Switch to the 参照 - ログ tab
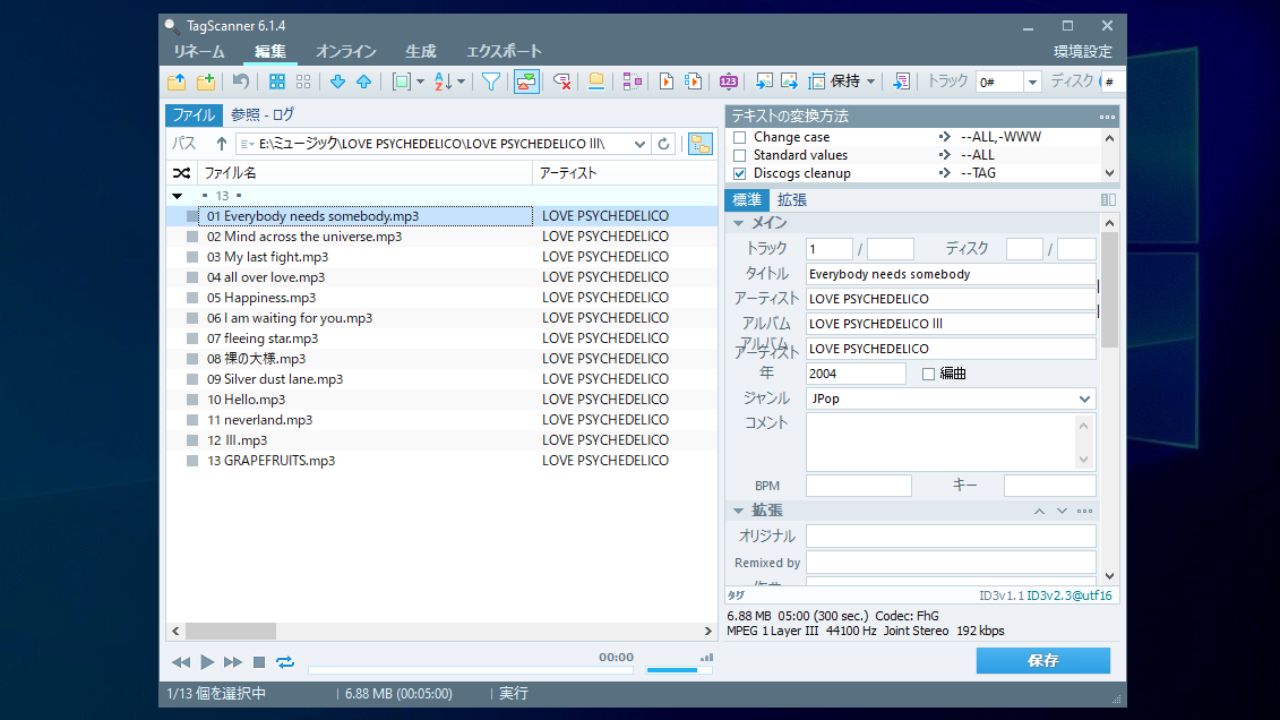Screen dimensions: 1280x720 click(x=263, y=115)
